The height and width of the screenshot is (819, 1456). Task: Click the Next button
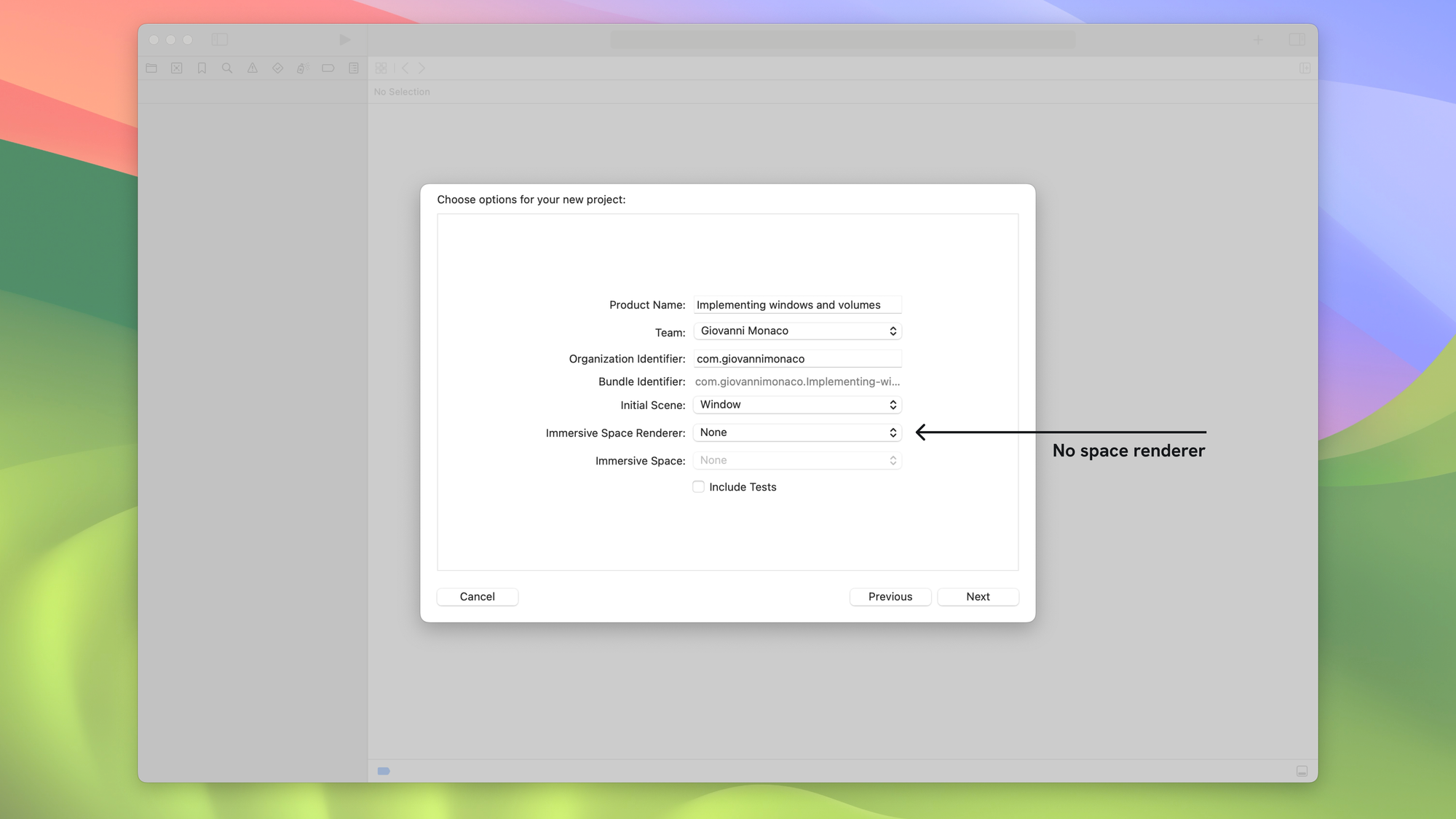tap(978, 596)
